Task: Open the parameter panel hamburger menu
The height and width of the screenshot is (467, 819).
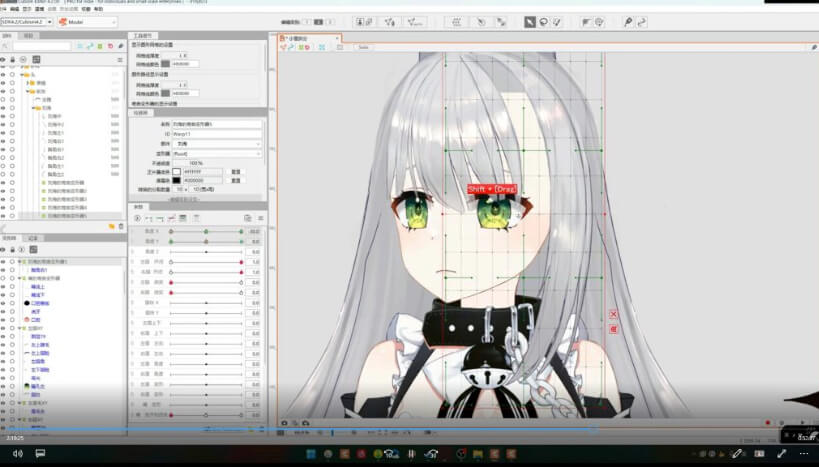Action: pyautogui.click(x=261, y=218)
